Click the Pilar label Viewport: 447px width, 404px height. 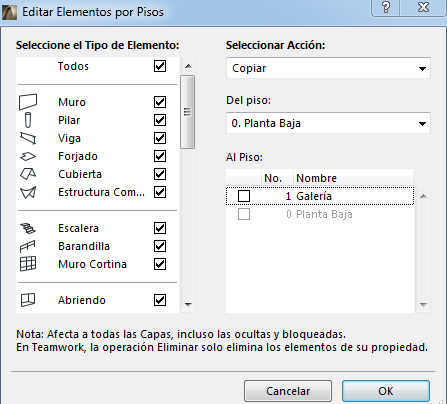coord(69,120)
